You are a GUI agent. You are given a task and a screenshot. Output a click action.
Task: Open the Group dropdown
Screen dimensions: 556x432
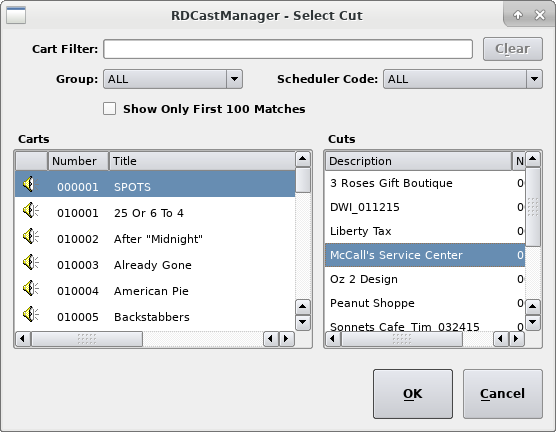(x=173, y=79)
